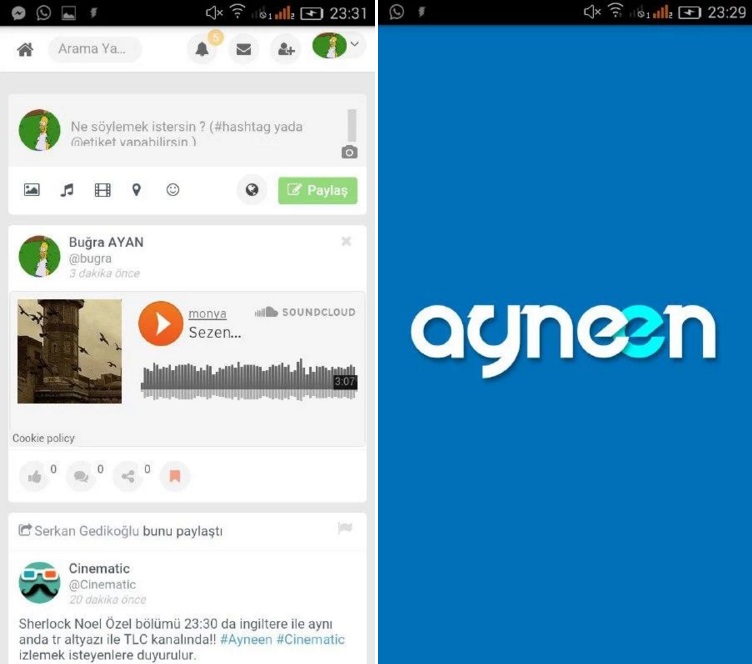Tap the 'Sezen...' track title
The image size is (752, 664).
[x=215, y=332]
